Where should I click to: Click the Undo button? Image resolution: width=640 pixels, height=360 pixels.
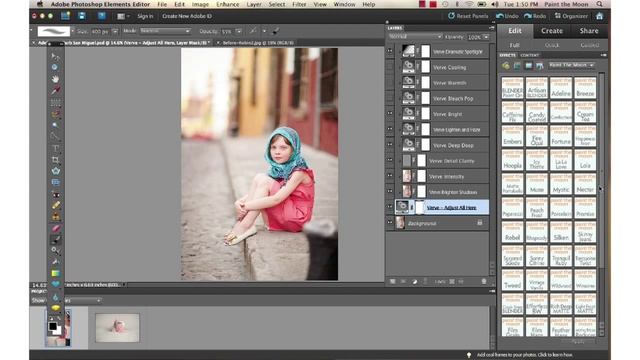[507, 16]
